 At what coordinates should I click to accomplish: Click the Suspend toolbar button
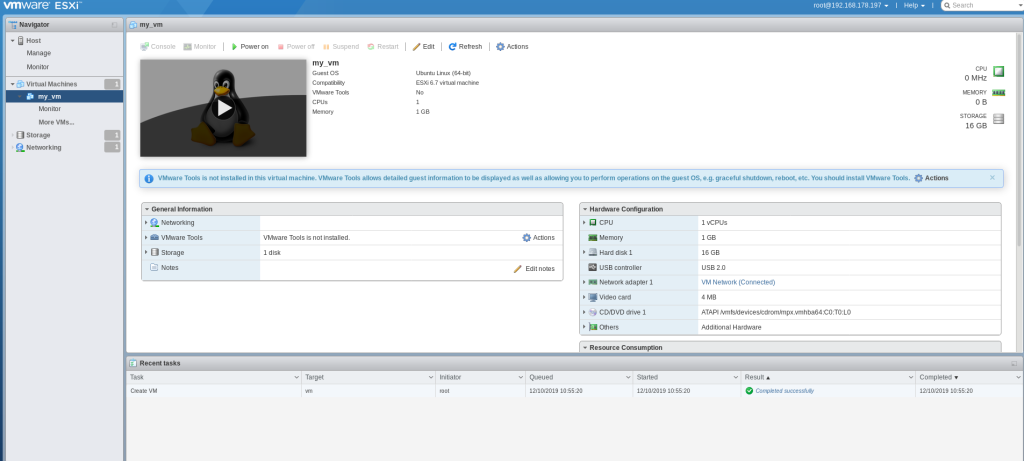click(341, 47)
